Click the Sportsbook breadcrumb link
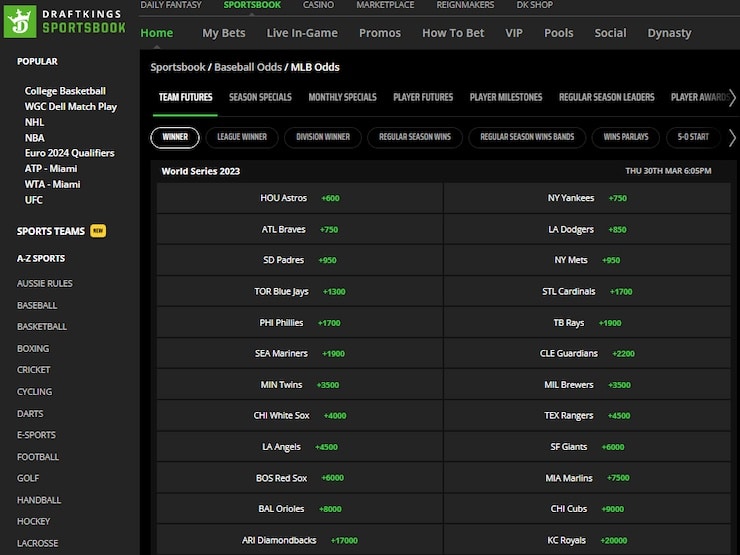 178,67
